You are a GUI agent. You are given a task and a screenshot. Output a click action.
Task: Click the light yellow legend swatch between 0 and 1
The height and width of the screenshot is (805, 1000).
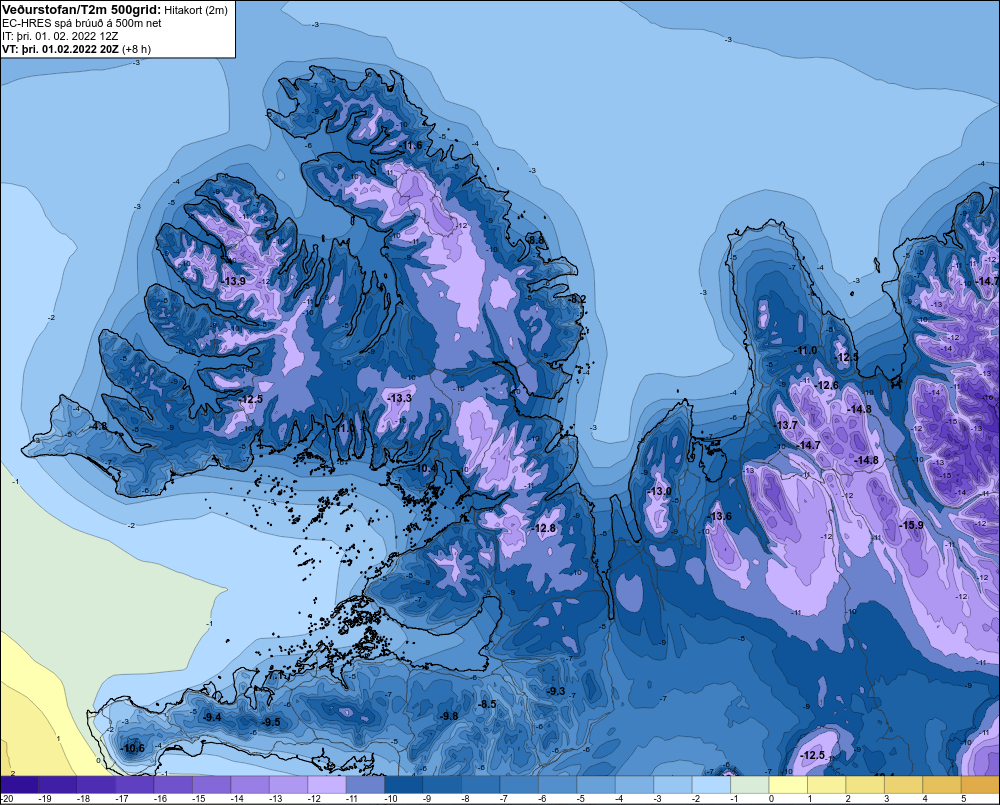pos(788,785)
